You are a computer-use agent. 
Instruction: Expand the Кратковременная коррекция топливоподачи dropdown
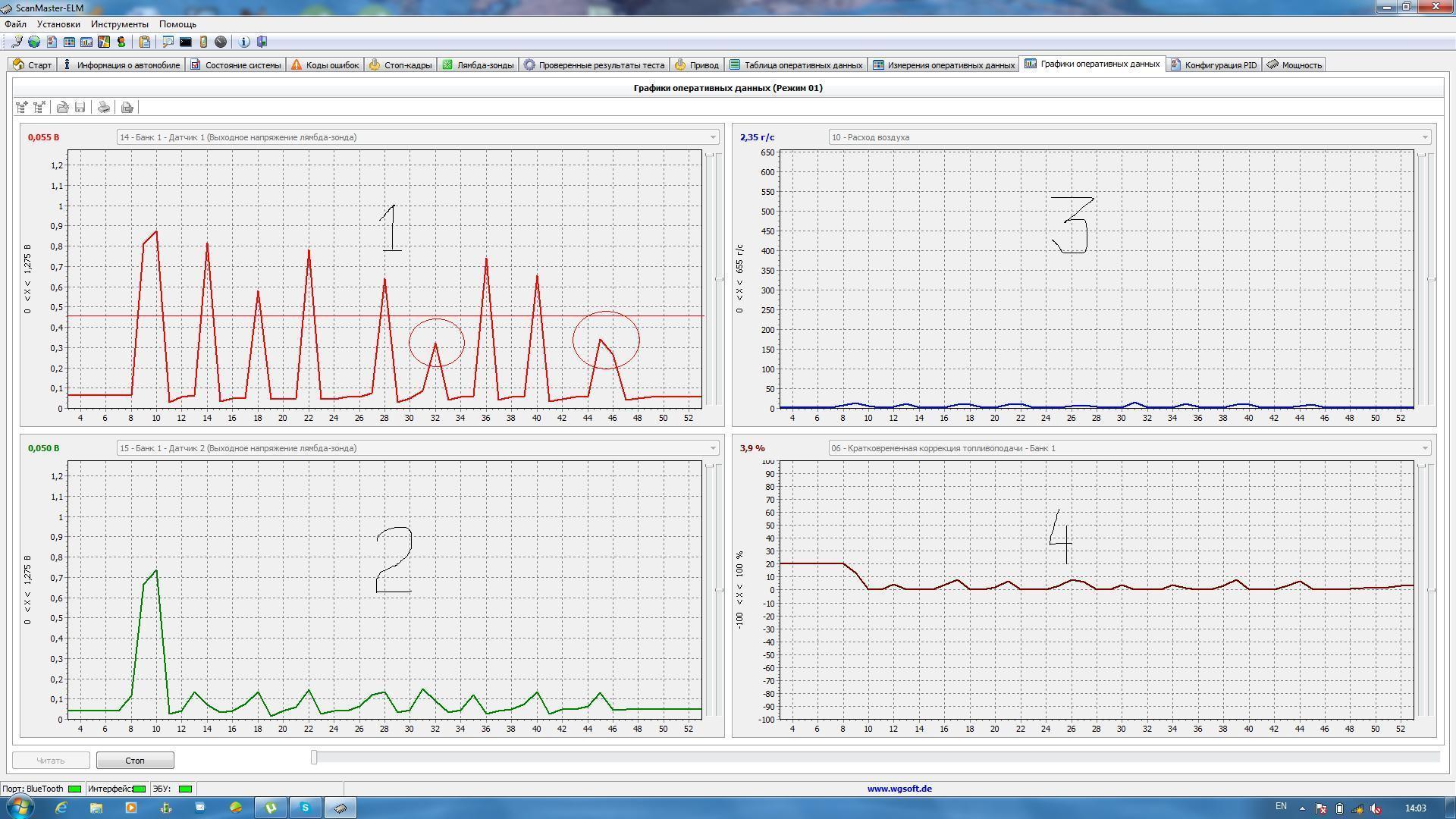pyautogui.click(x=1424, y=448)
